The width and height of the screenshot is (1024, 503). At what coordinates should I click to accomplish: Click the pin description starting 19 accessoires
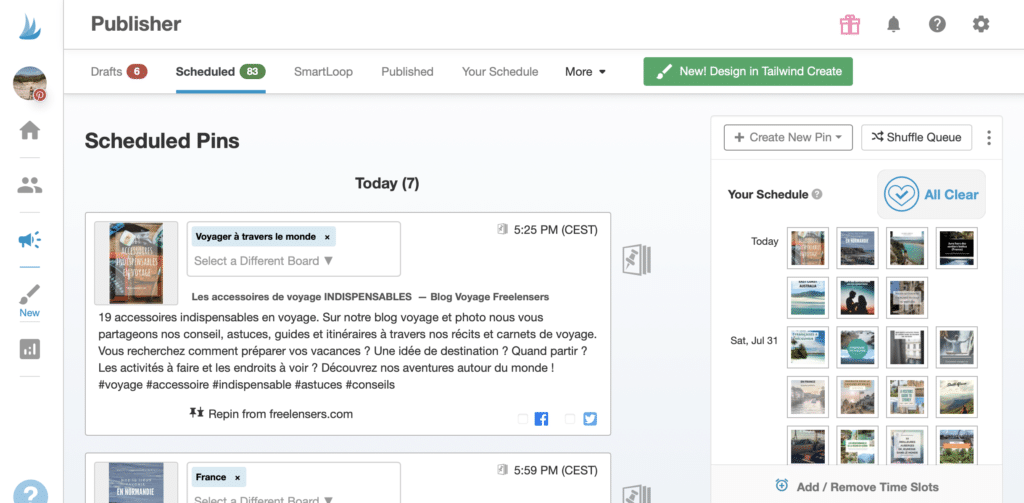coord(347,351)
